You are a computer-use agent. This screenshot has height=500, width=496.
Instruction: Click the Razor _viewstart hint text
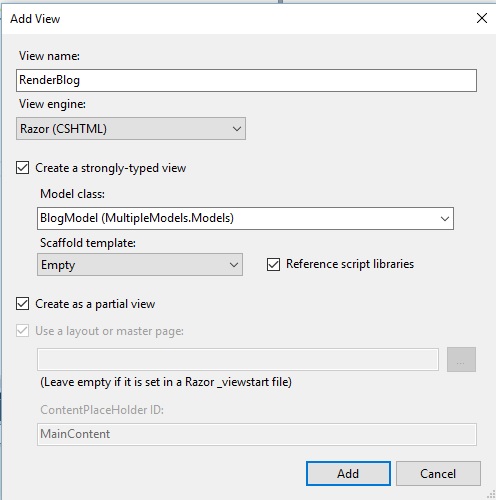166,382
